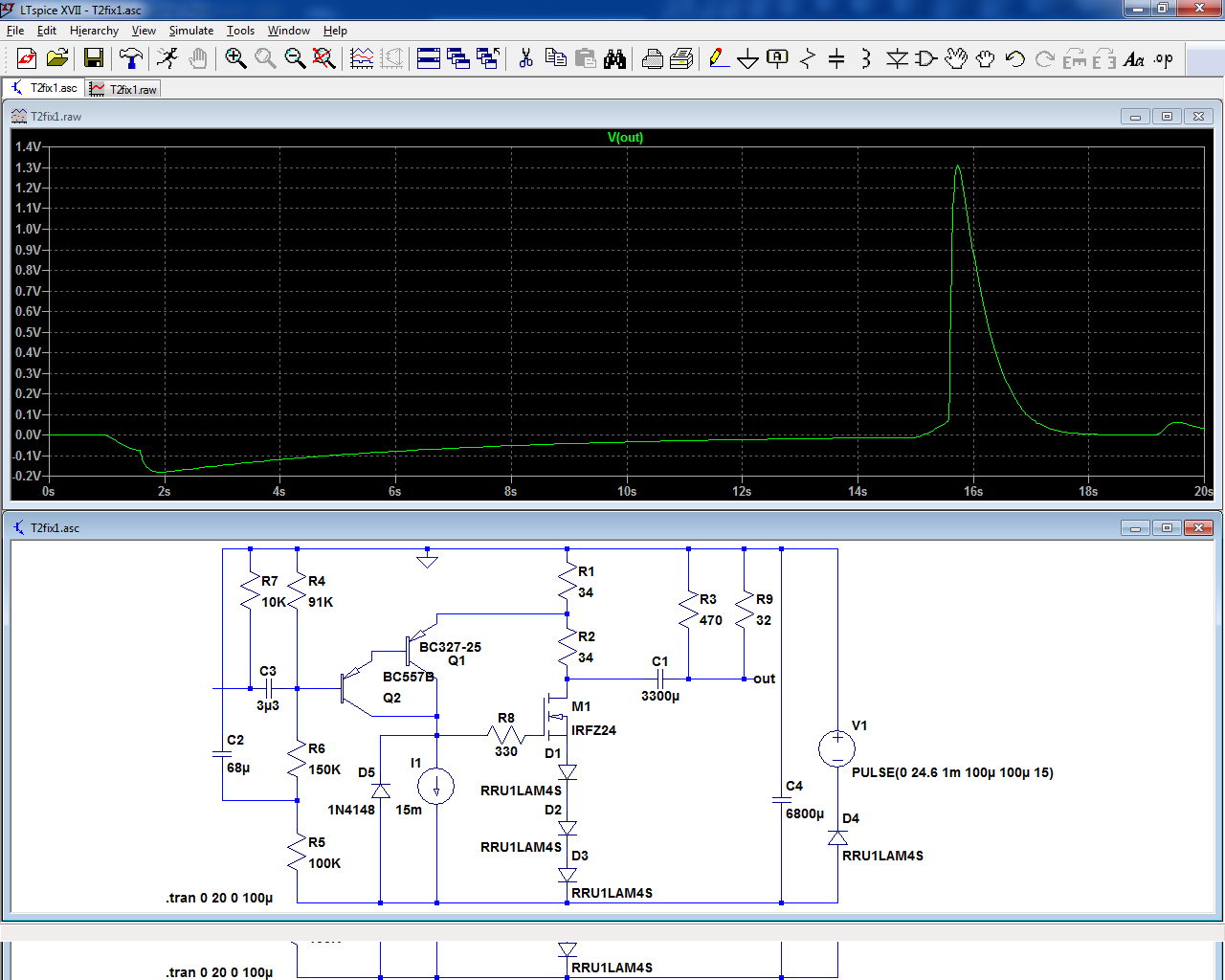Screen dimensions: 1225x980
Task: Click the Find binoculars icon
Action: [614, 58]
